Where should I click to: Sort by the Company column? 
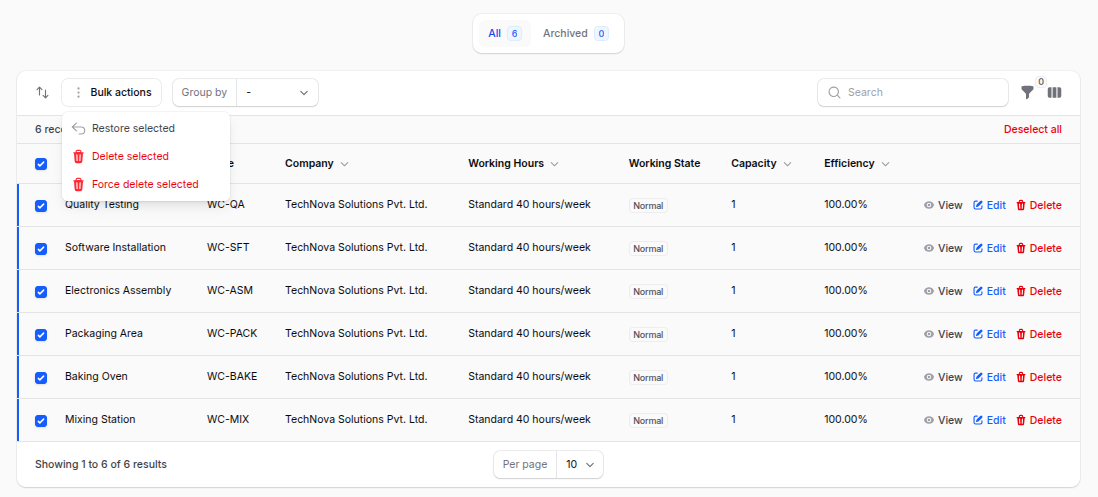317,163
